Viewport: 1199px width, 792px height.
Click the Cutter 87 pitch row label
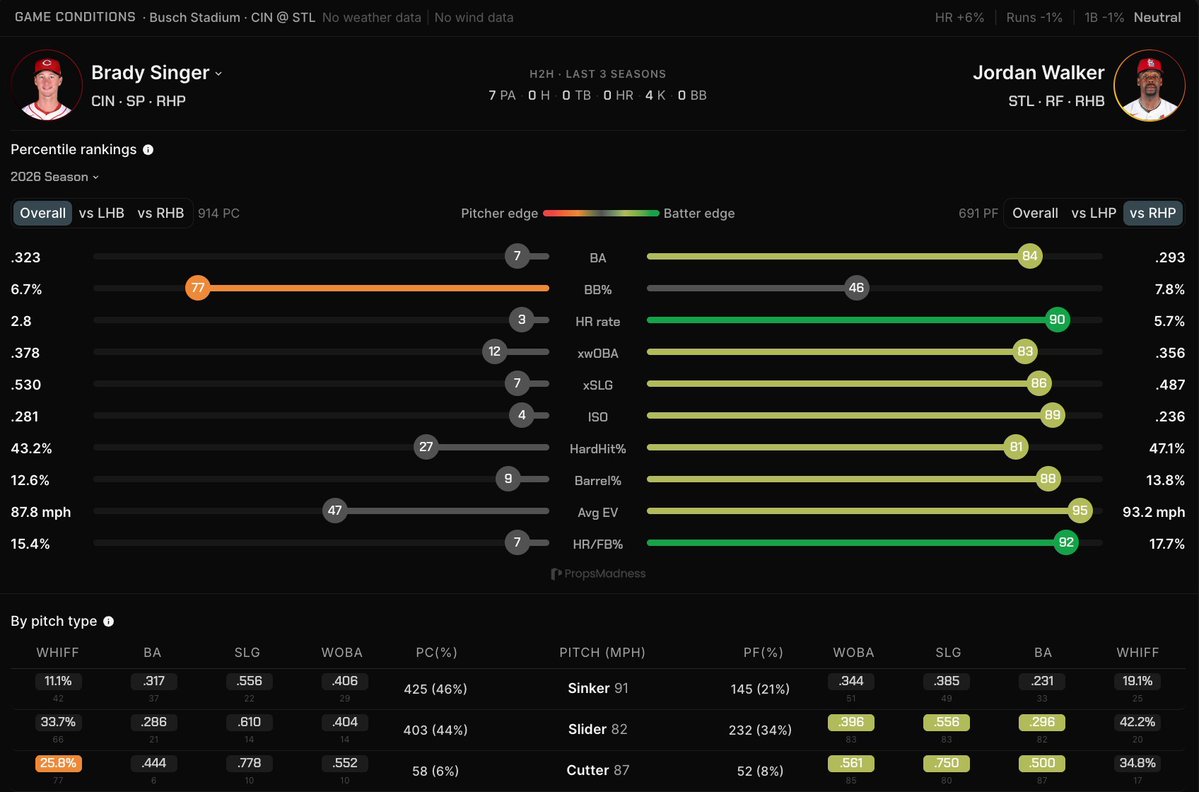pyautogui.click(x=598, y=771)
